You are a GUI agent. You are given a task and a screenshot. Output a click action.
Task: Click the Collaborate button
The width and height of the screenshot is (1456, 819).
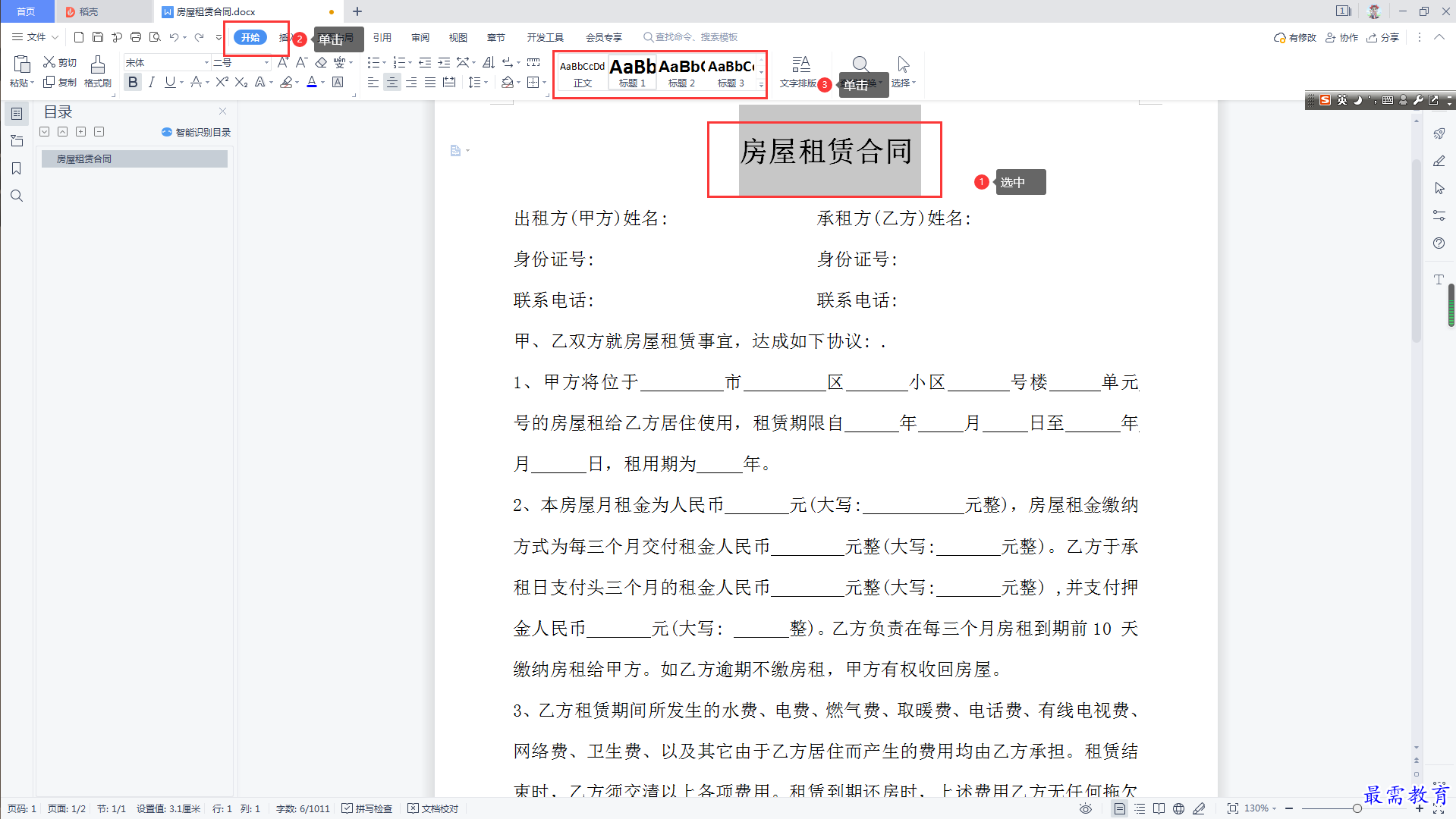pyautogui.click(x=1342, y=37)
